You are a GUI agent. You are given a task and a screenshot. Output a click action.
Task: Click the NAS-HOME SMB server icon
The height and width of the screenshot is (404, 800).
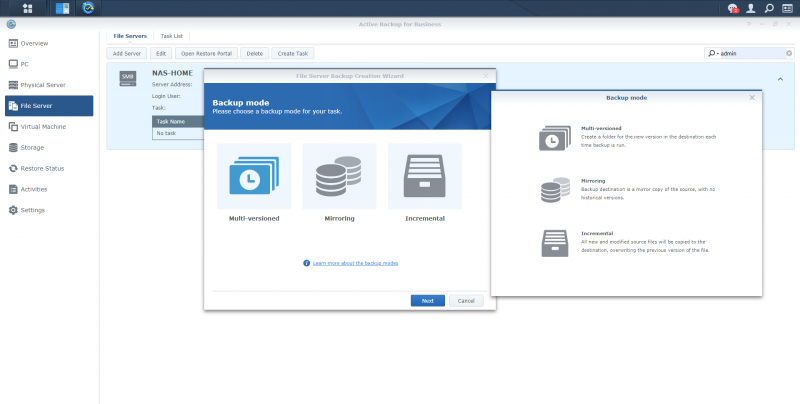click(128, 79)
